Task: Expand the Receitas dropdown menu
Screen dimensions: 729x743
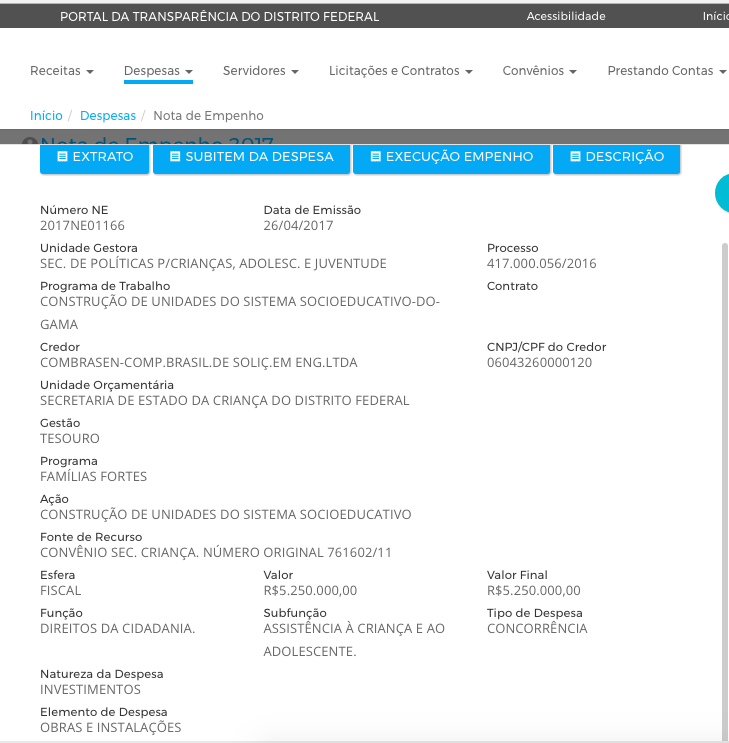Action: point(62,71)
